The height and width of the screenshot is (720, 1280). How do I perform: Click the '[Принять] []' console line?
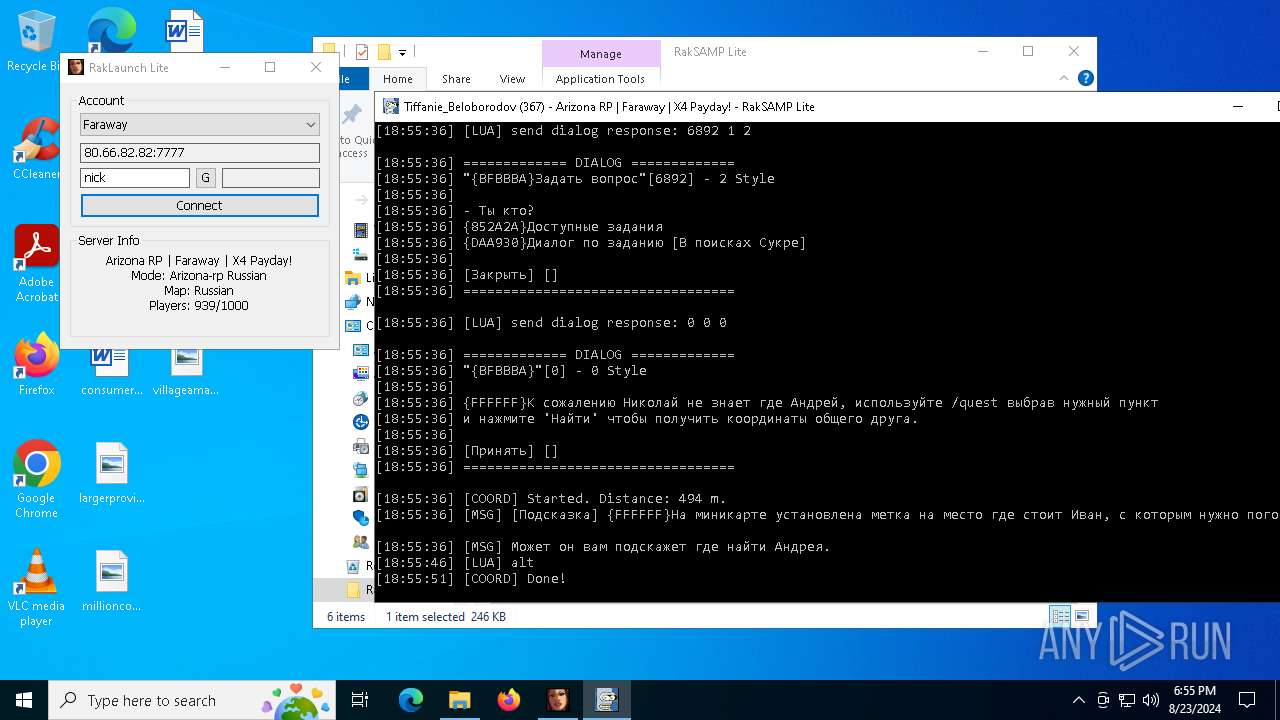click(x=468, y=450)
